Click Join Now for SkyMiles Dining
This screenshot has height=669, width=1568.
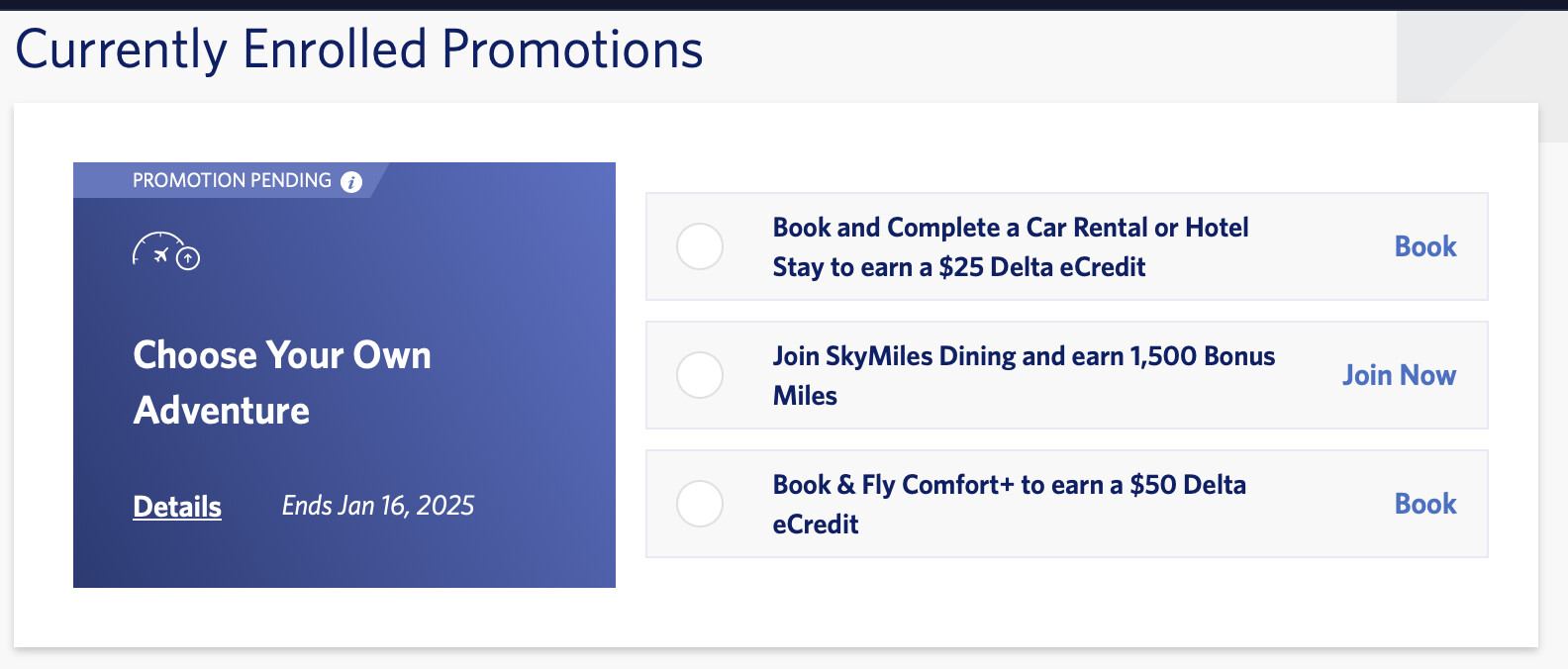coord(1398,375)
